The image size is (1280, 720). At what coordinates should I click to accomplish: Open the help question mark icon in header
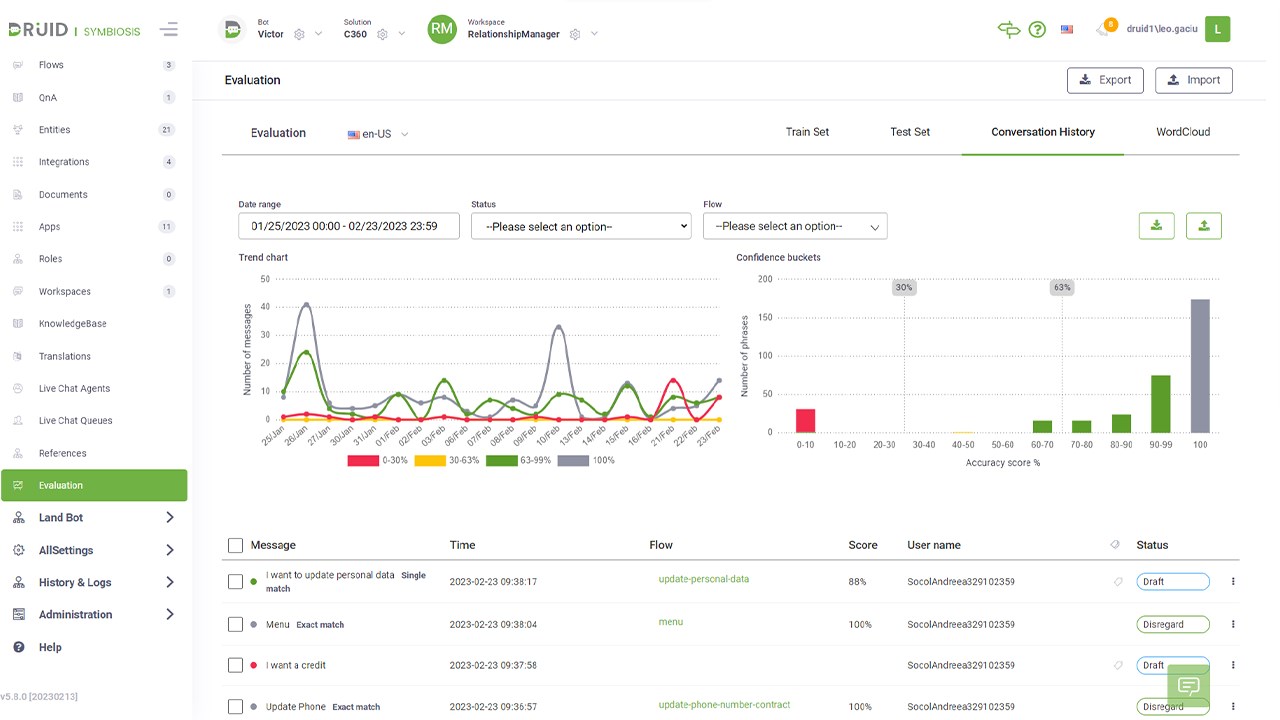[1037, 30]
